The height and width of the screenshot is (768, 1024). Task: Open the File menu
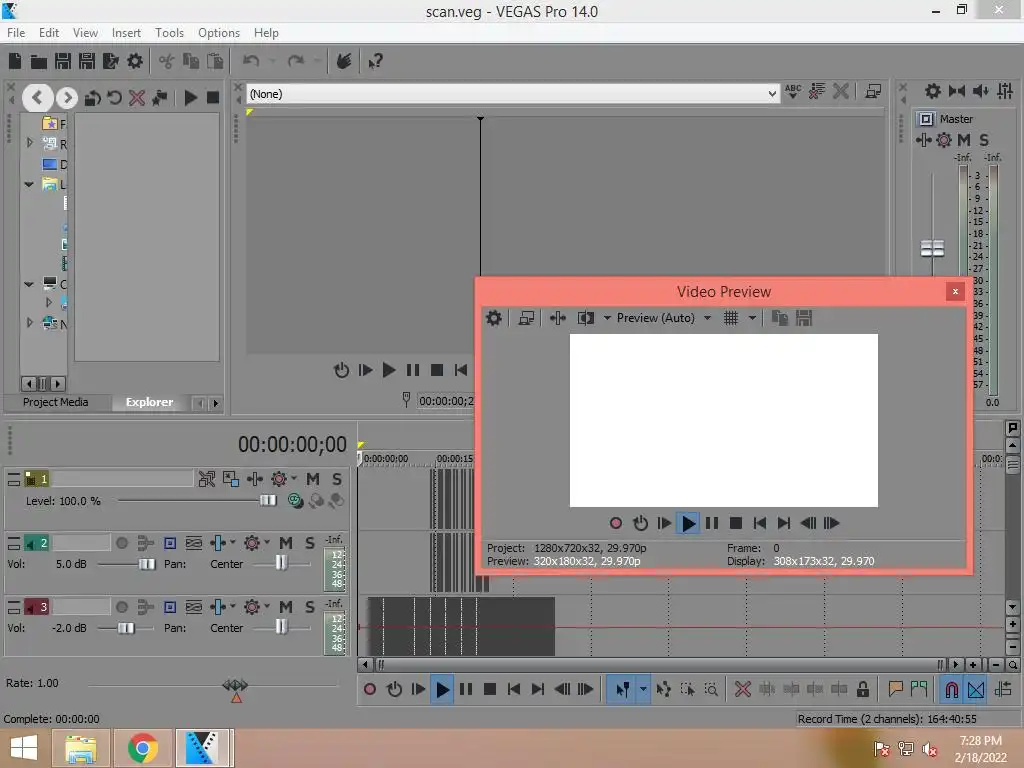coord(16,33)
